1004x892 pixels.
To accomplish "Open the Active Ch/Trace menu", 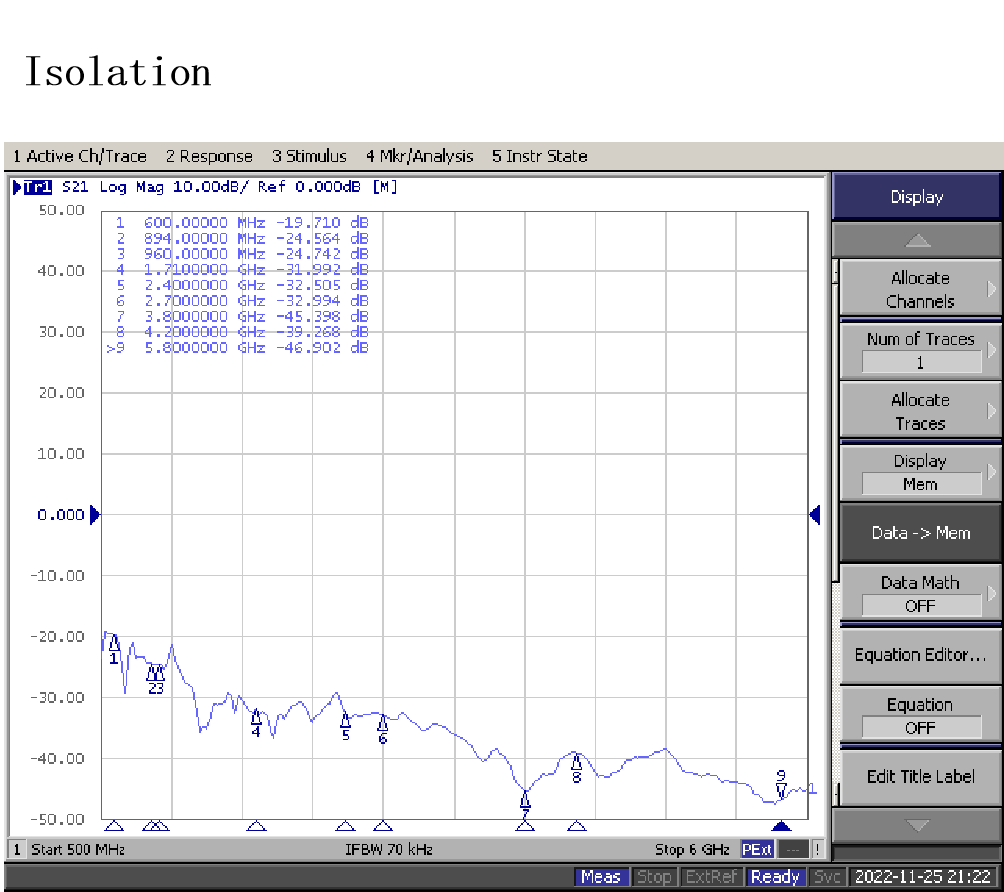I will pos(79,156).
